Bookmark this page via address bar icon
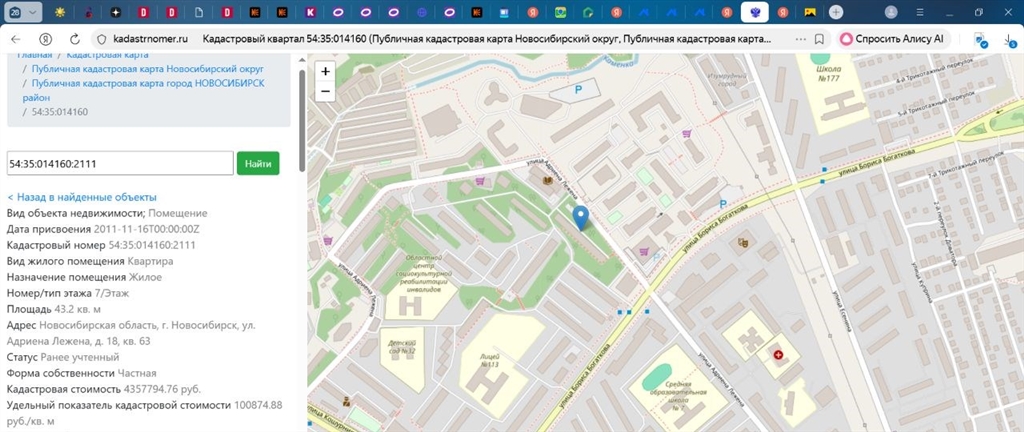The width and height of the screenshot is (1024, 432). coord(819,38)
